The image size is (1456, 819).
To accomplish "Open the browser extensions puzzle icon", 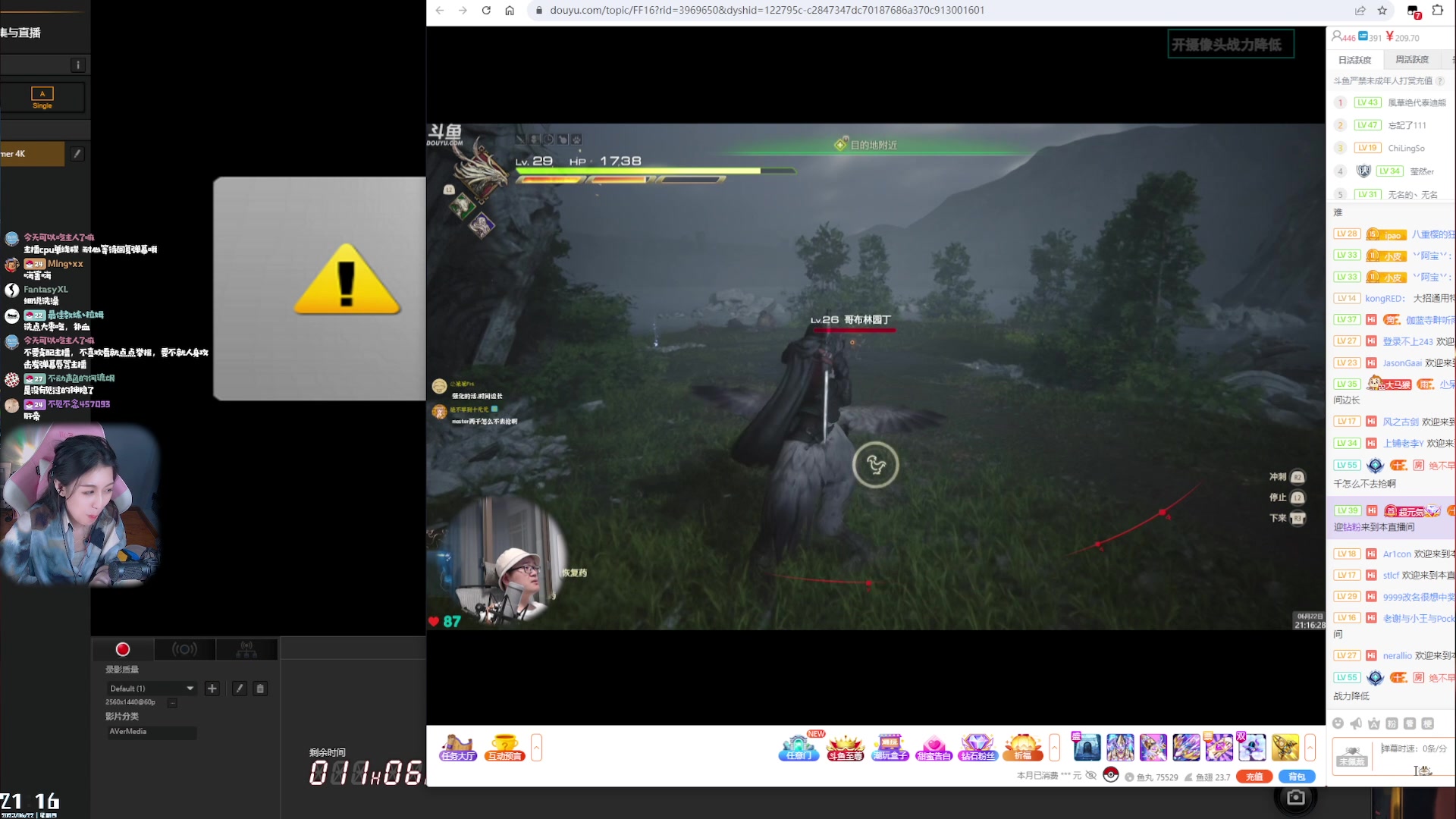I will [x=1438, y=11].
